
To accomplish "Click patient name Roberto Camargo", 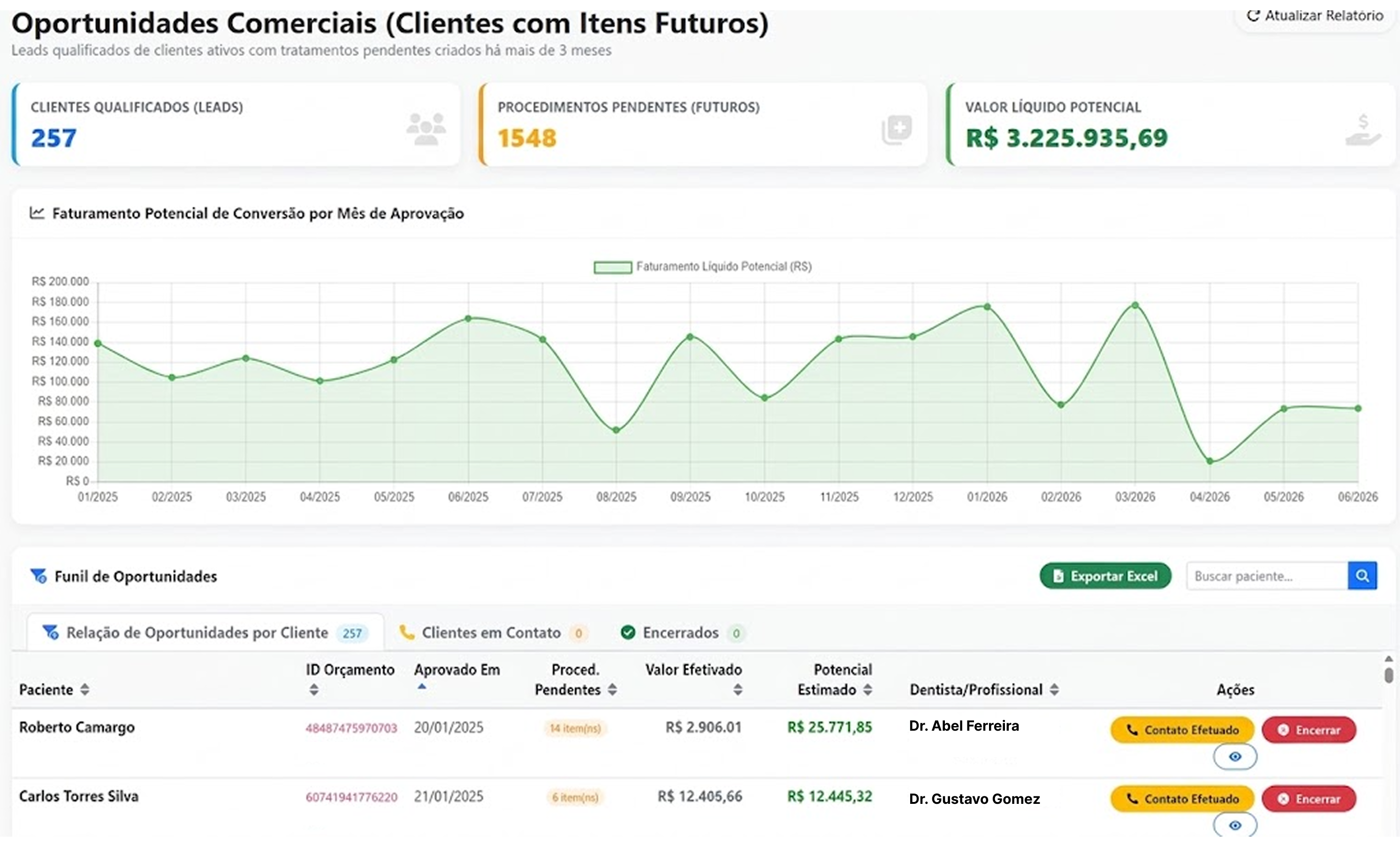I will click(76, 727).
